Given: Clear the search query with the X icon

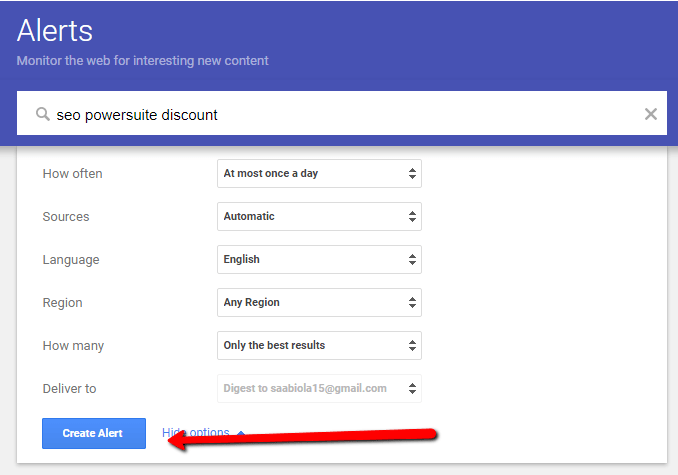Looking at the screenshot, I should coord(650,114).
